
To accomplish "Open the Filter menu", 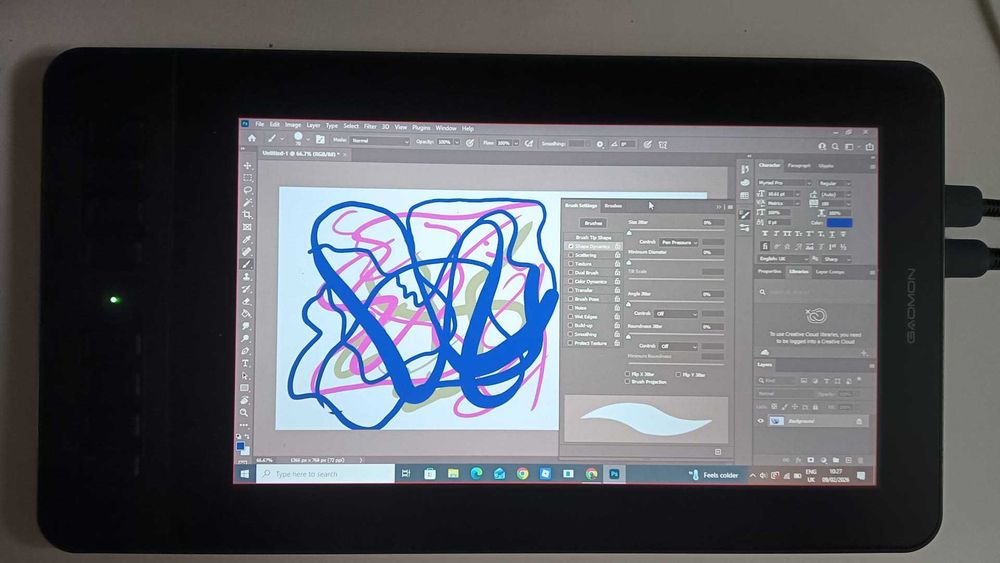I will [370, 126].
